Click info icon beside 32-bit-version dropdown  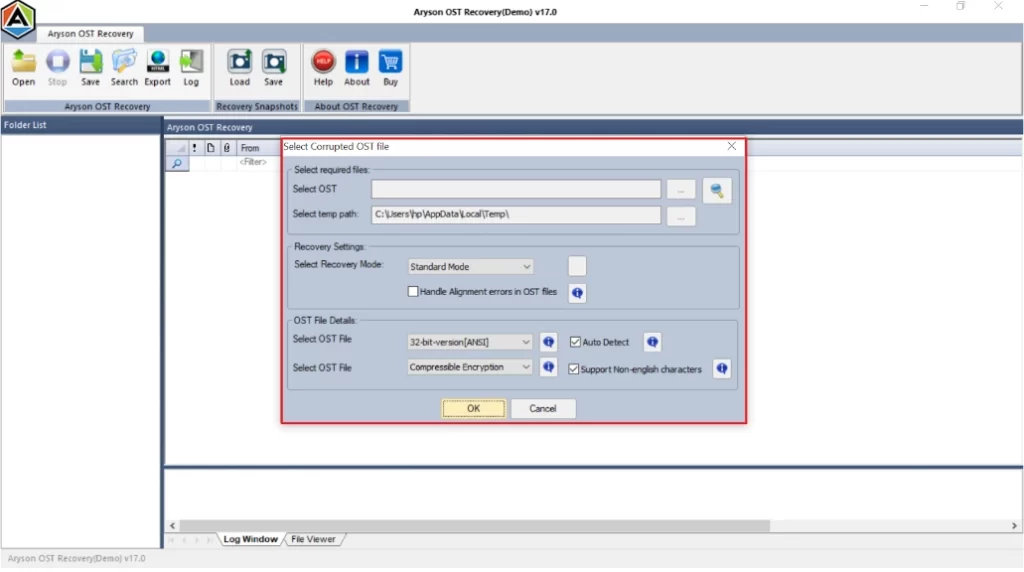(x=549, y=342)
